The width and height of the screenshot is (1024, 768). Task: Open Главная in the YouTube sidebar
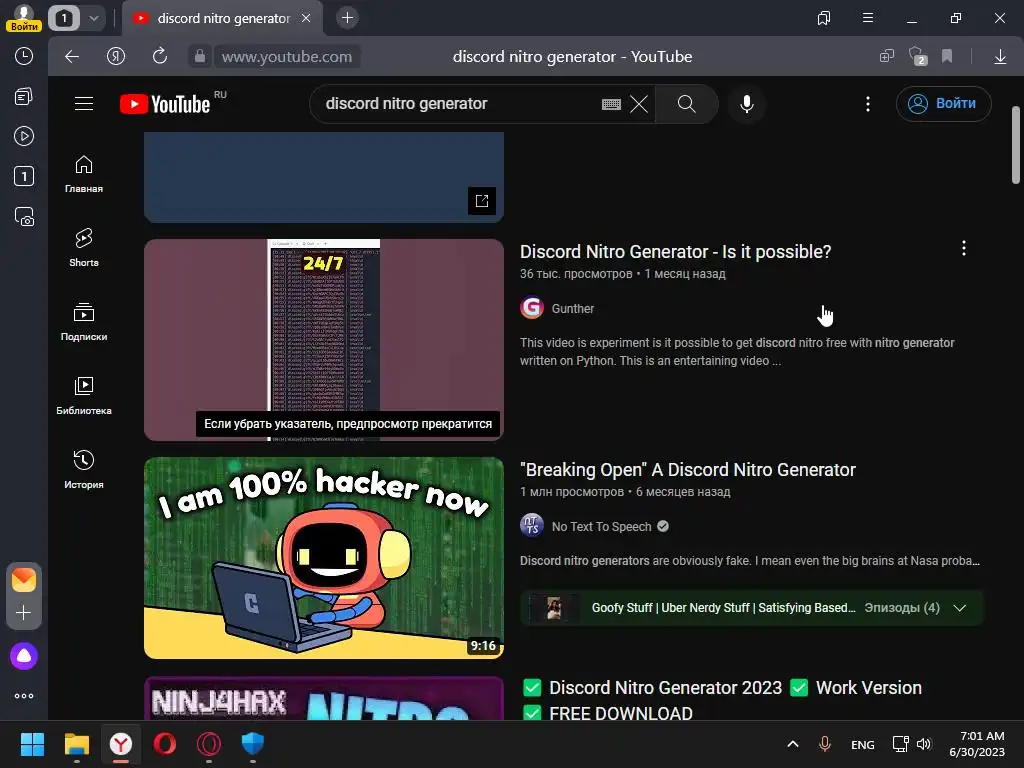pyautogui.click(x=84, y=174)
